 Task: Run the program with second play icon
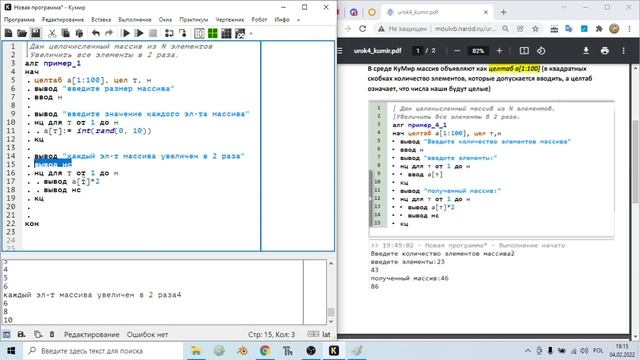click(139, 33)
